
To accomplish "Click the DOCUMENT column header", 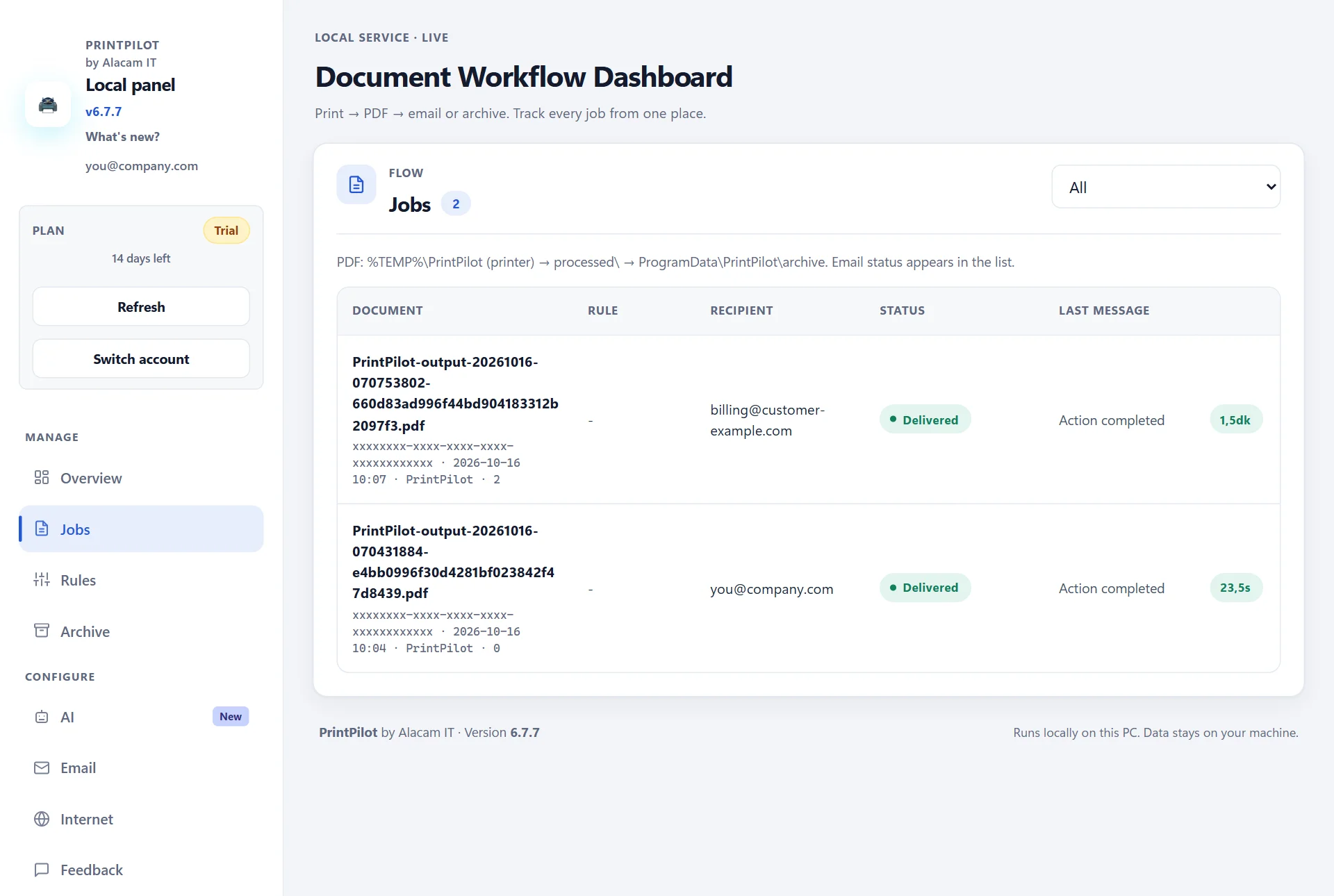I will [387, 310].
